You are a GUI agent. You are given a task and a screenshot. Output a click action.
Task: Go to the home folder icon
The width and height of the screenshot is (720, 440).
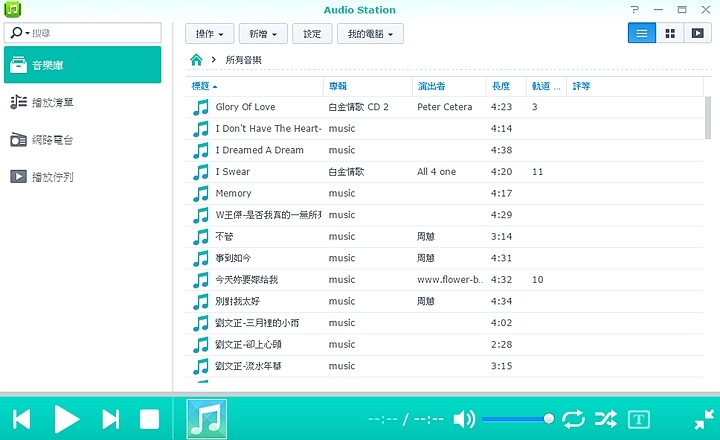pyautogui.click(x=197, y=61)
